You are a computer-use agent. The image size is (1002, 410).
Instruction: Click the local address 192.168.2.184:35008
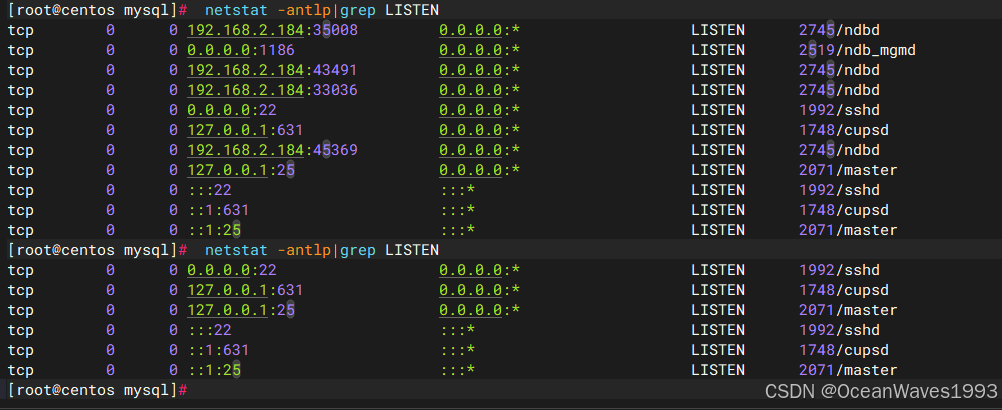pyautogui.click(x=272, y=30)
